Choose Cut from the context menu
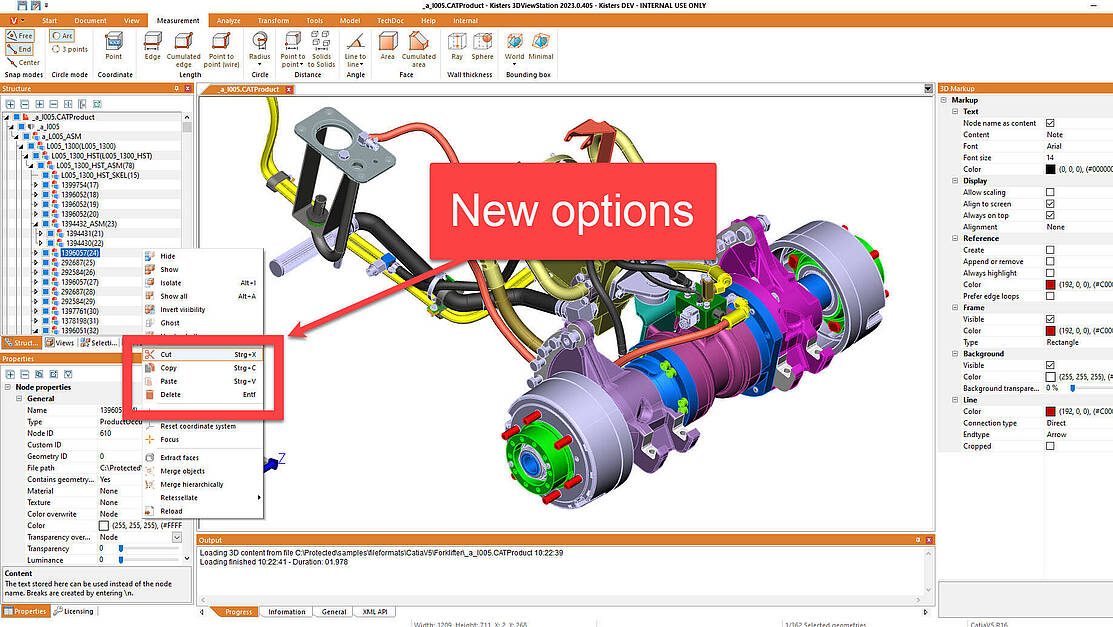1113x627 pixels. coord(166,354)
